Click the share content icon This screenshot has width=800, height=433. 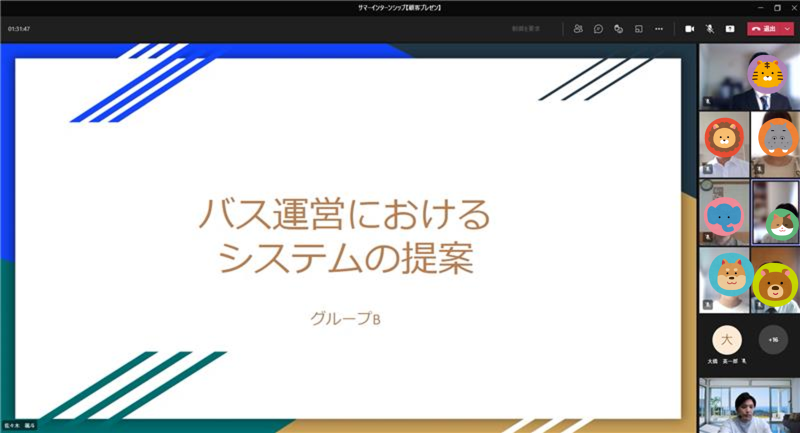[729, 29]
